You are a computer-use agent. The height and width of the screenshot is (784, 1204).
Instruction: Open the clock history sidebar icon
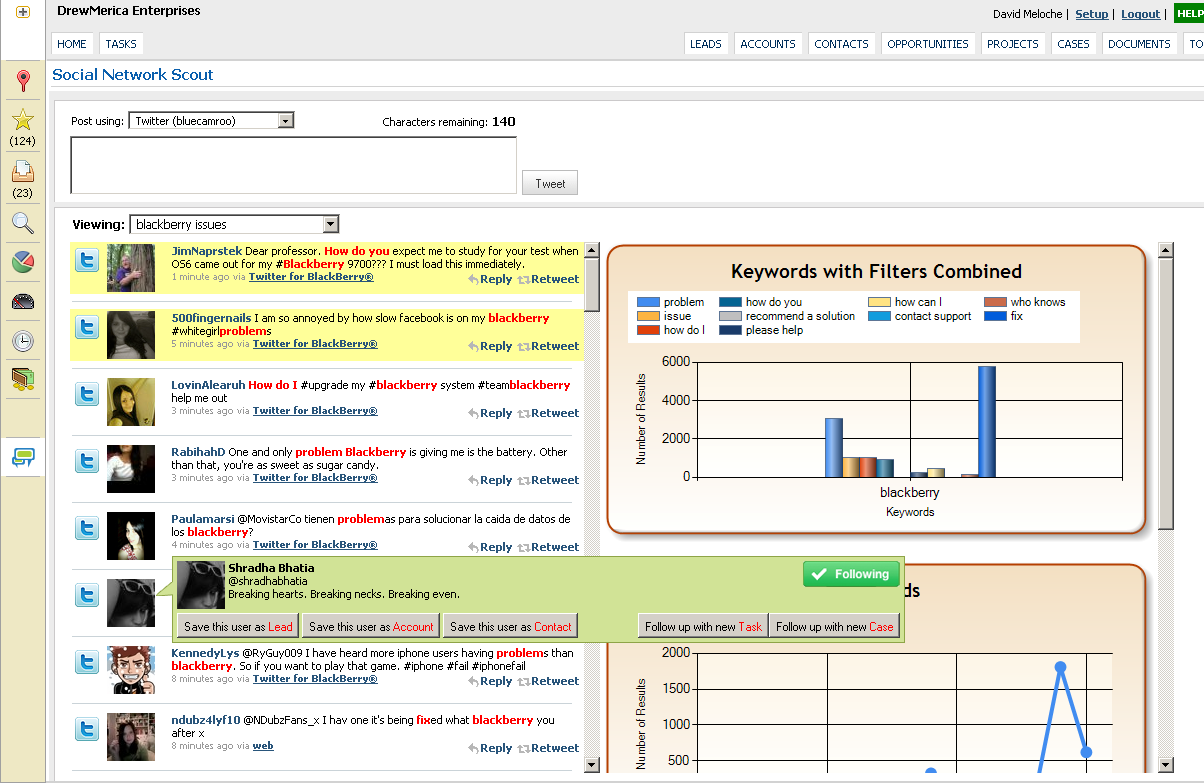22,341
